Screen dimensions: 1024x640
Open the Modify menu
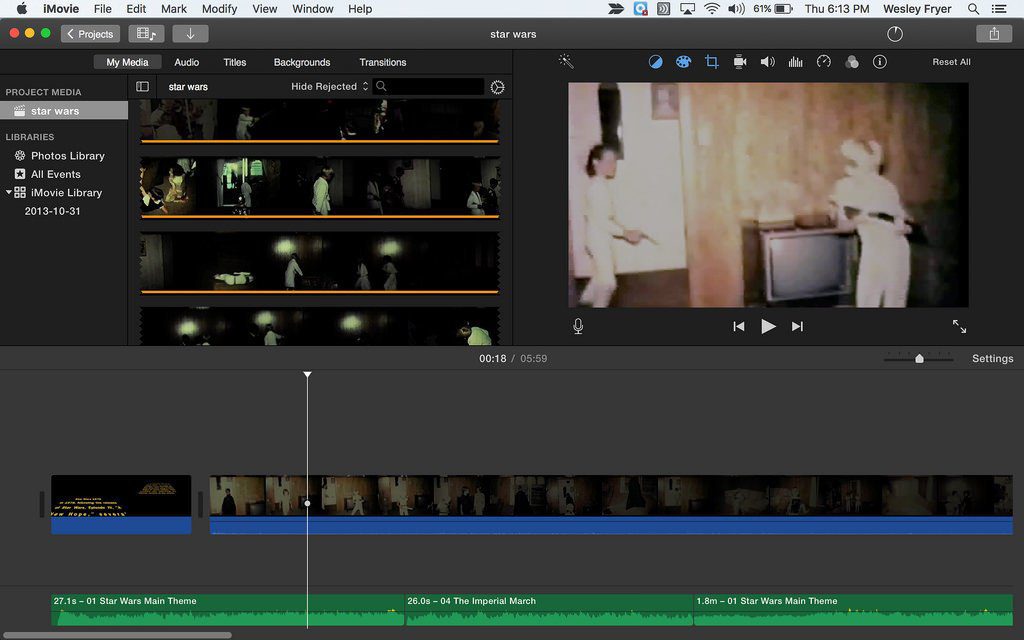(x=219, y=9)
